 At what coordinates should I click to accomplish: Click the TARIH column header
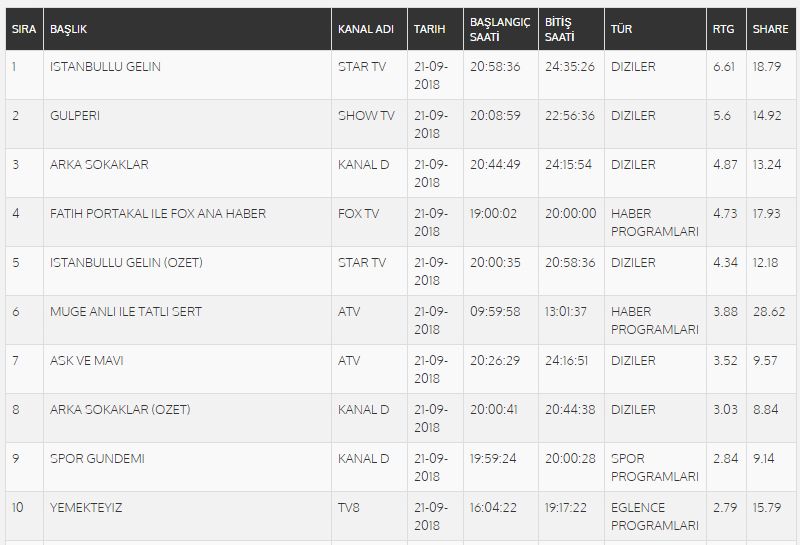point(435,29)
